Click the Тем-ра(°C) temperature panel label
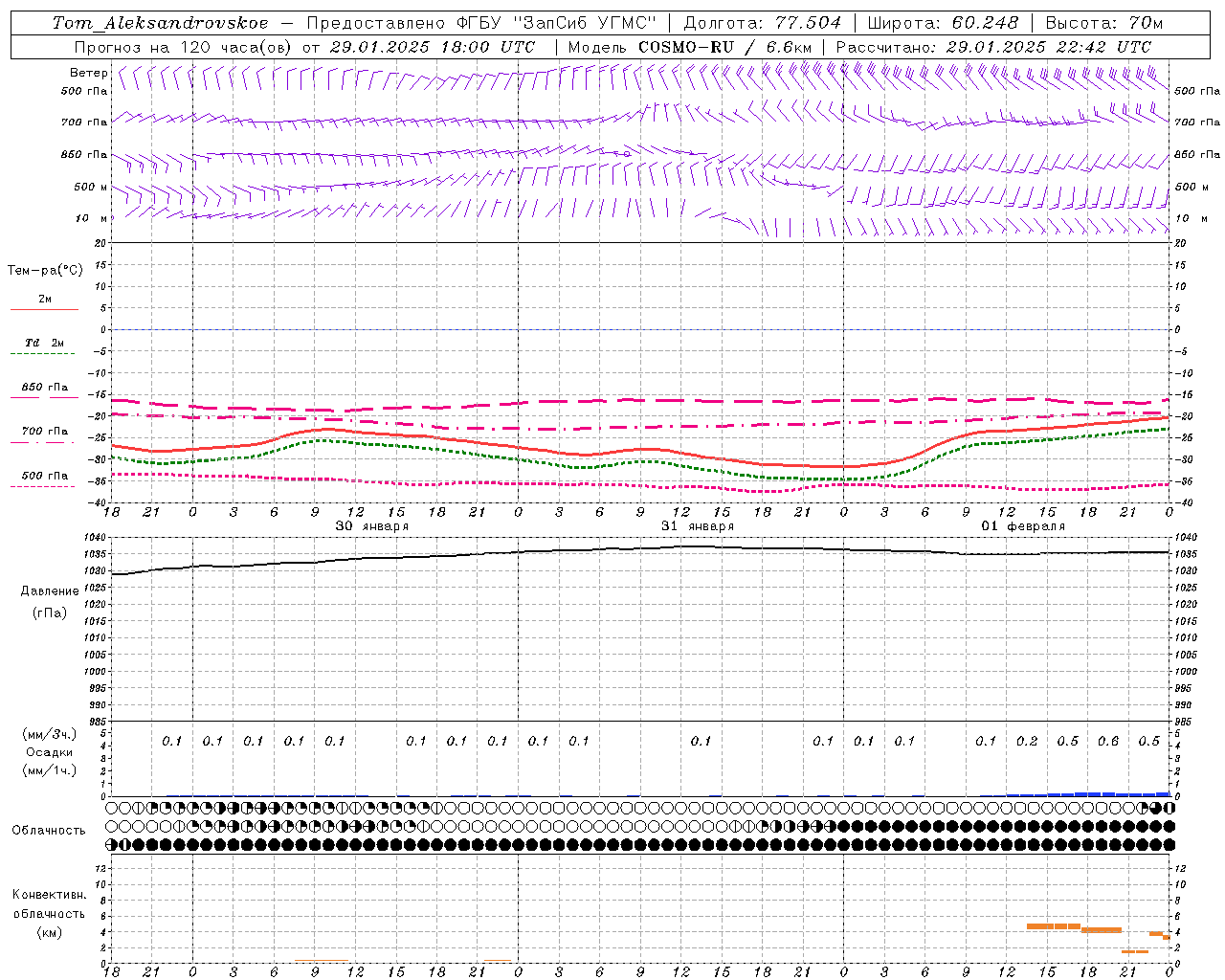1225x980 pixels. [45, 271]
